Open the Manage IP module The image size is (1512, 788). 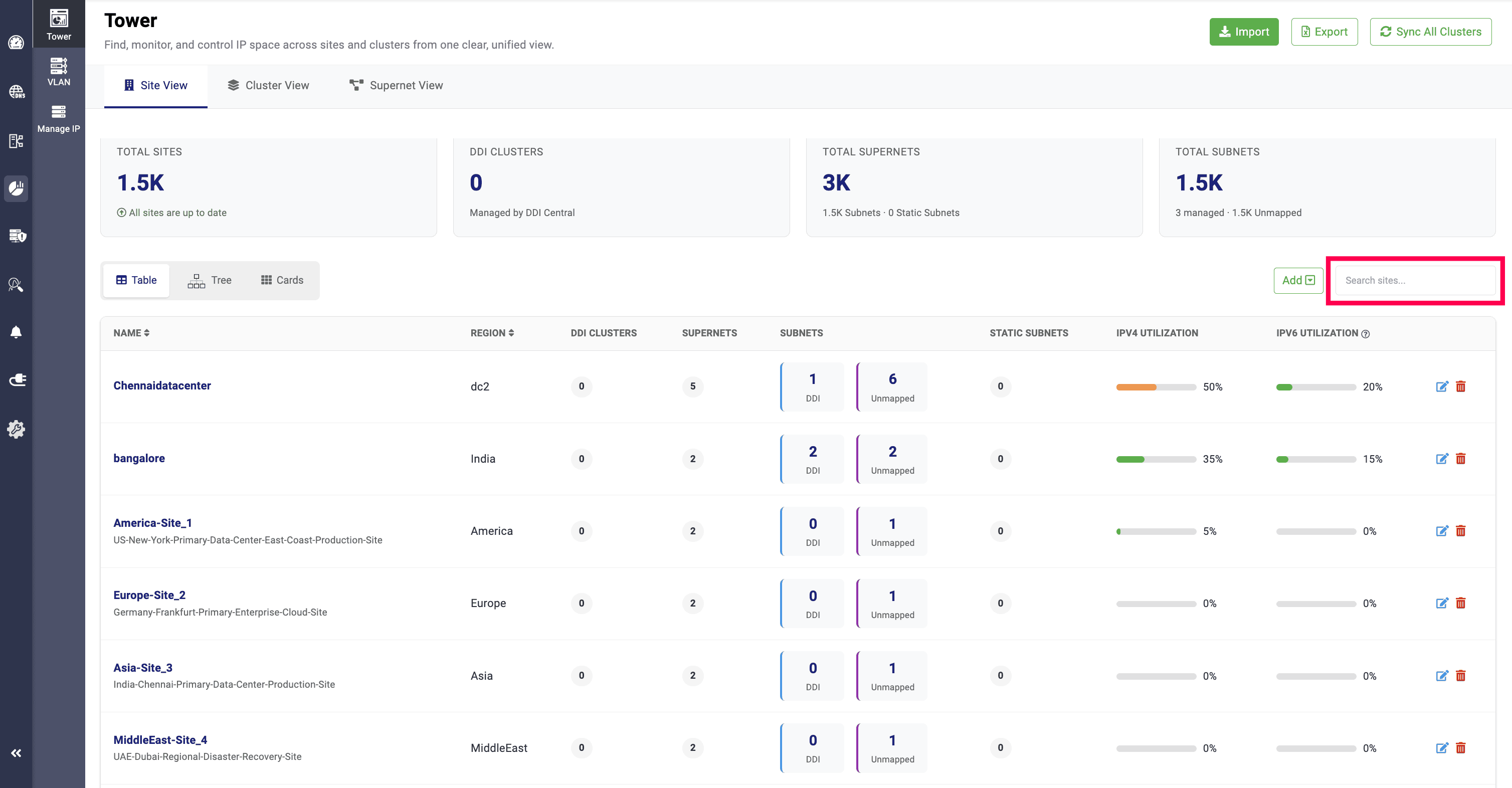coord(59,118)
